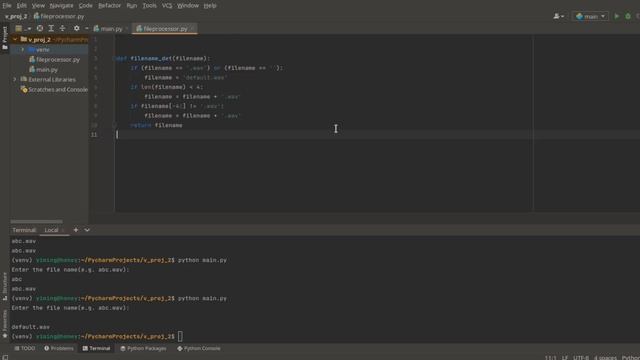Toggle the Terminal tool window button
The image size is (640, 360).
[x=96, y=349]
